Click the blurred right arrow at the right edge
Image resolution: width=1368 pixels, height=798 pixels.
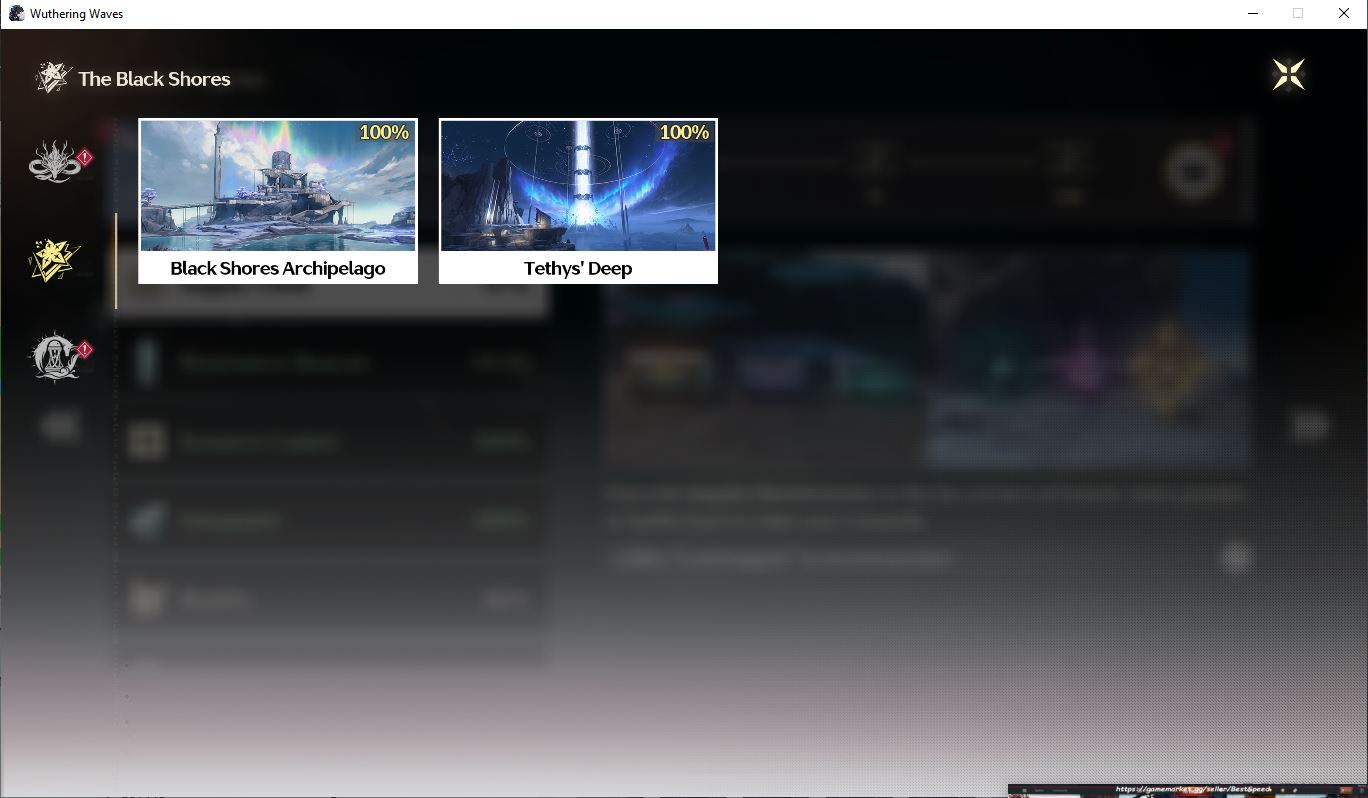tap(1310, 425)
